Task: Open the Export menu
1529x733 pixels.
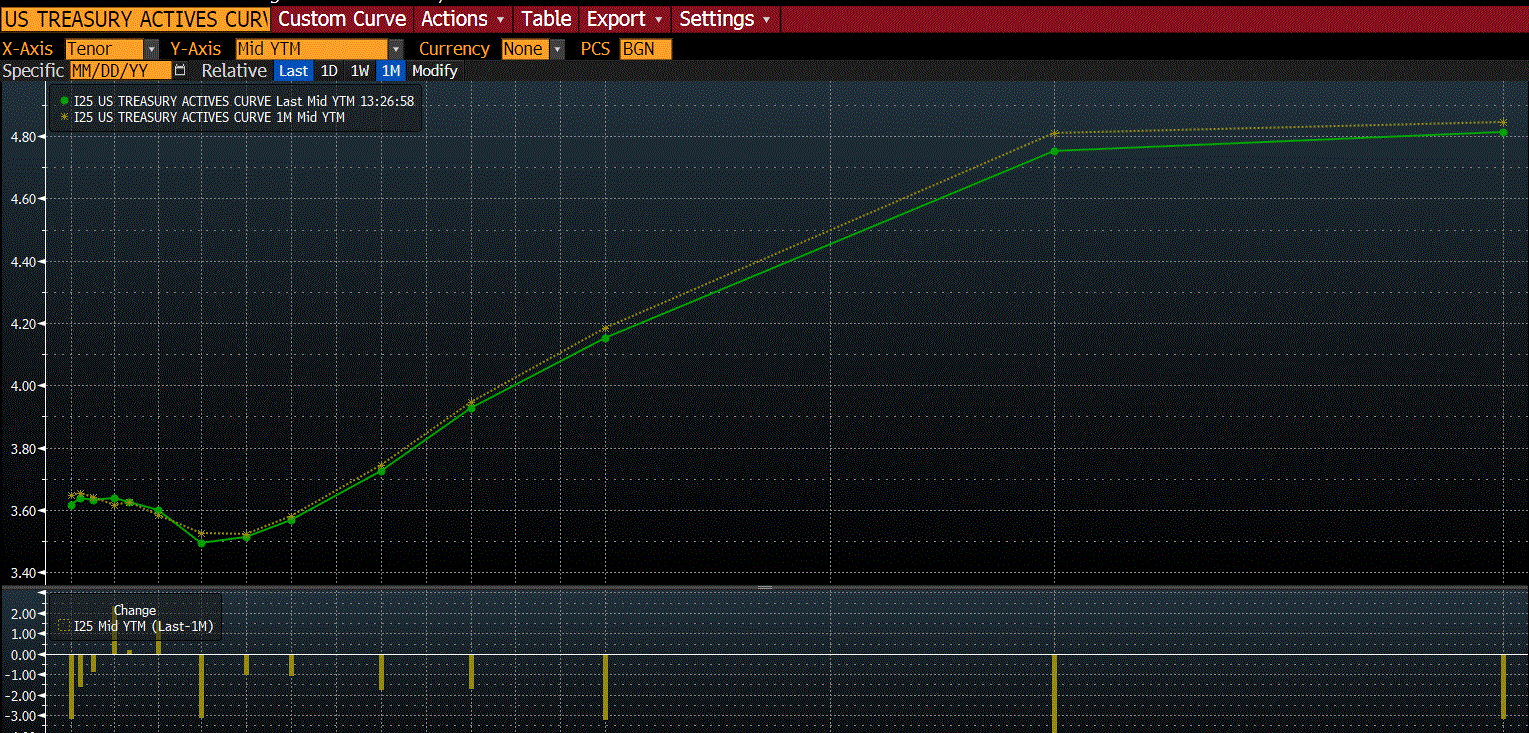Action: click(x=625, y=19)
